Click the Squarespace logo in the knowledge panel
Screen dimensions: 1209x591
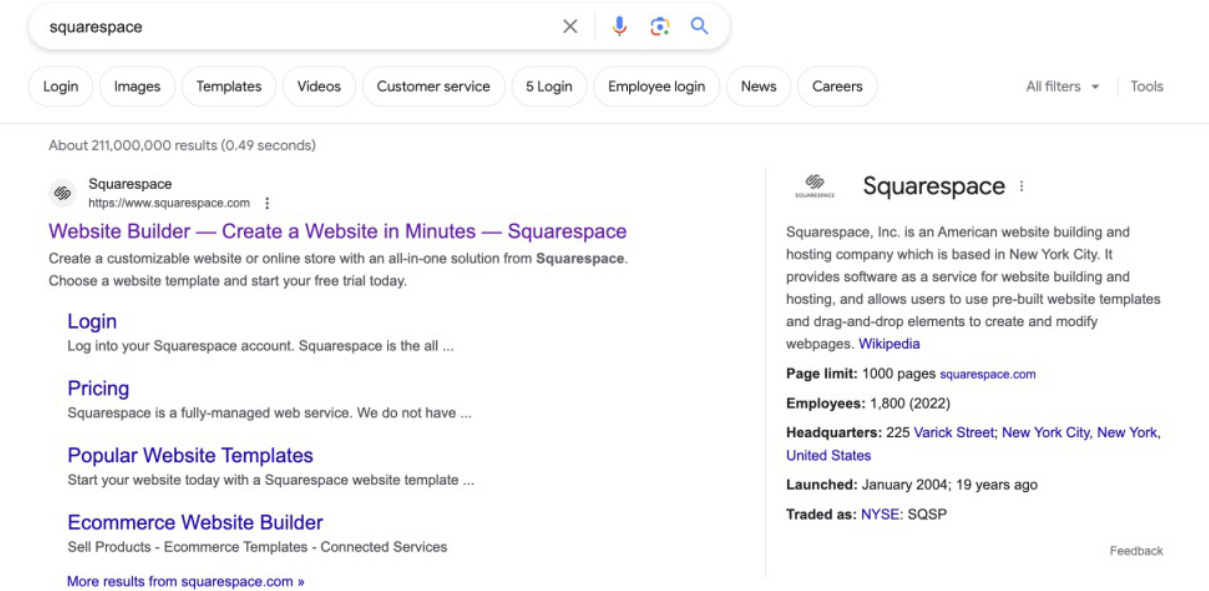(815, 186)
